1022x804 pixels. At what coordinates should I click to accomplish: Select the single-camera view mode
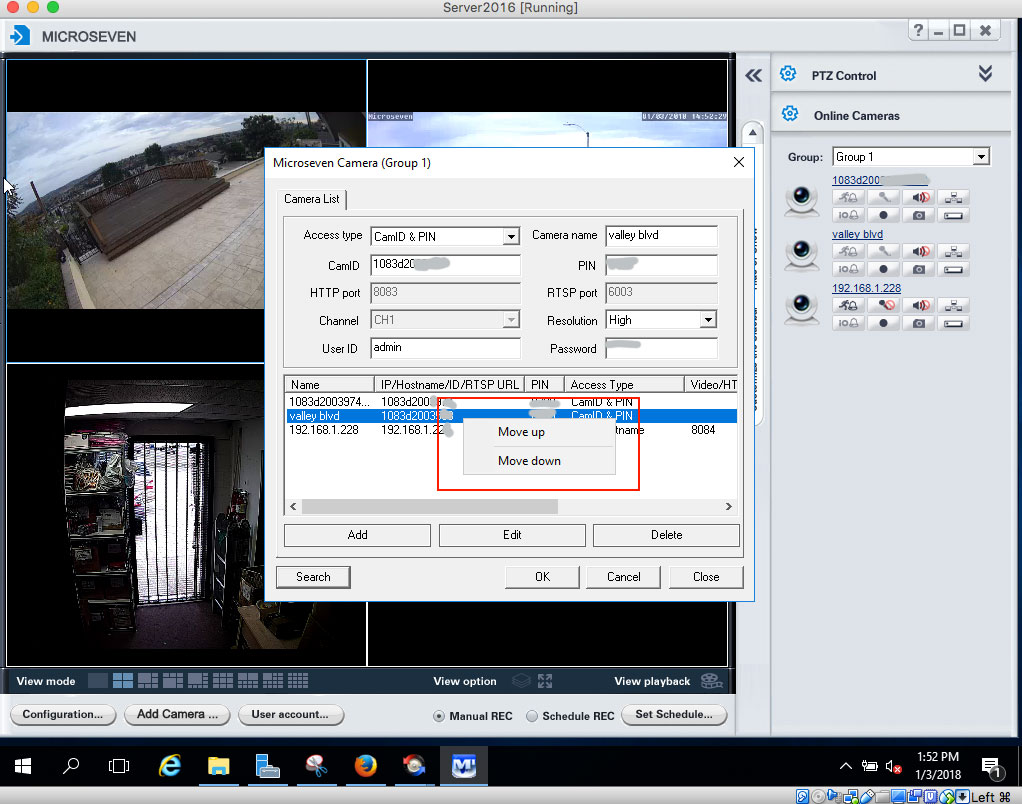[98, 681]
